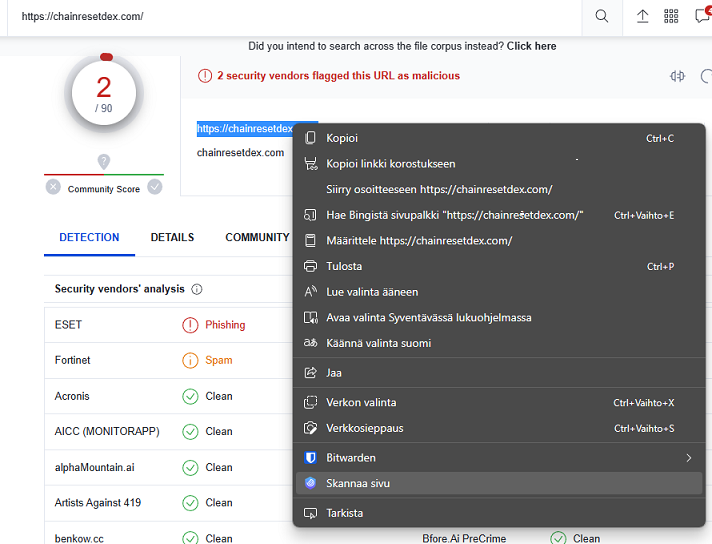
Task: Expand the Bitwarden submenu arrow
Action: click(688, 458)
